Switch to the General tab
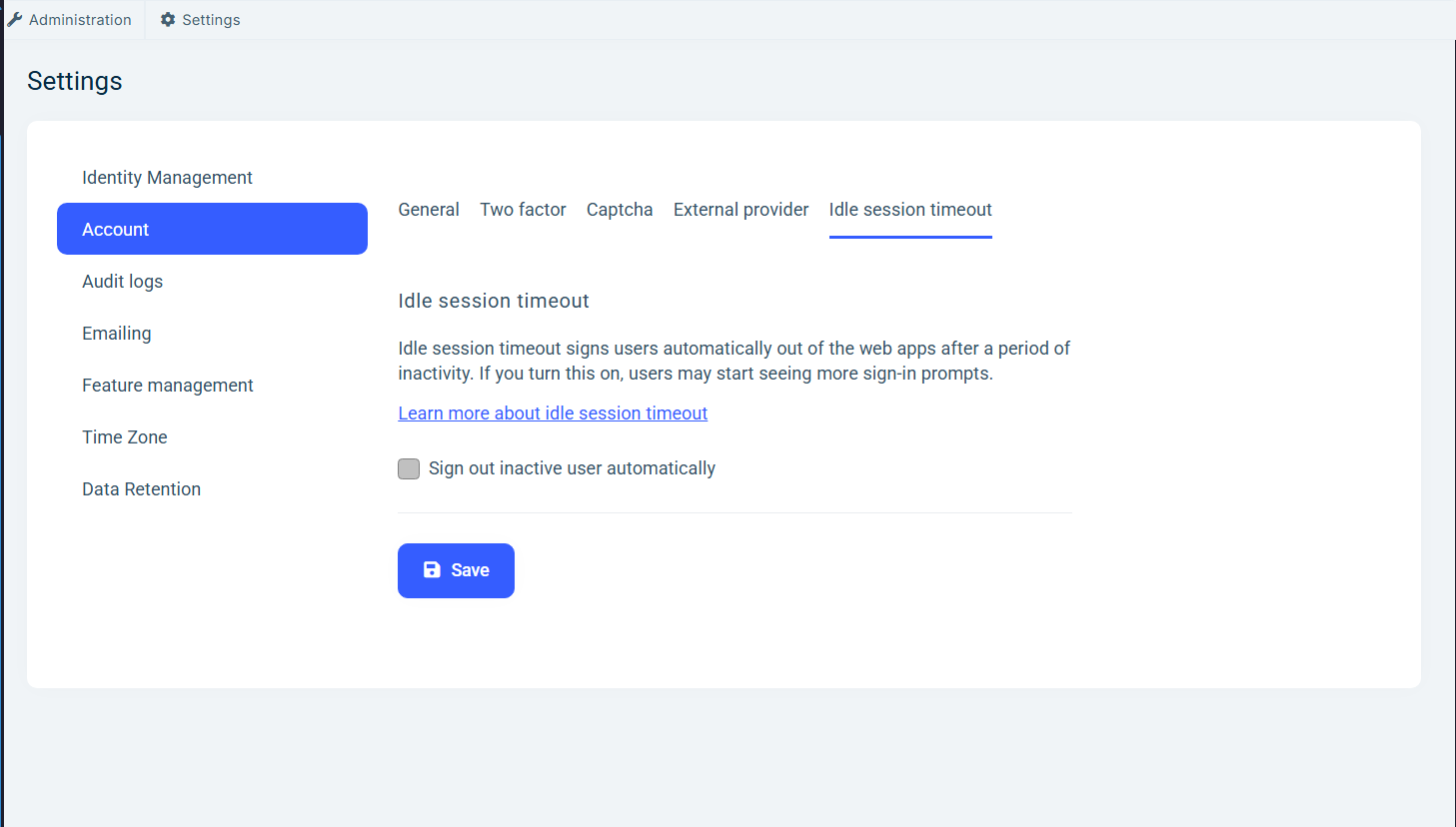 [x=429, y=209]
